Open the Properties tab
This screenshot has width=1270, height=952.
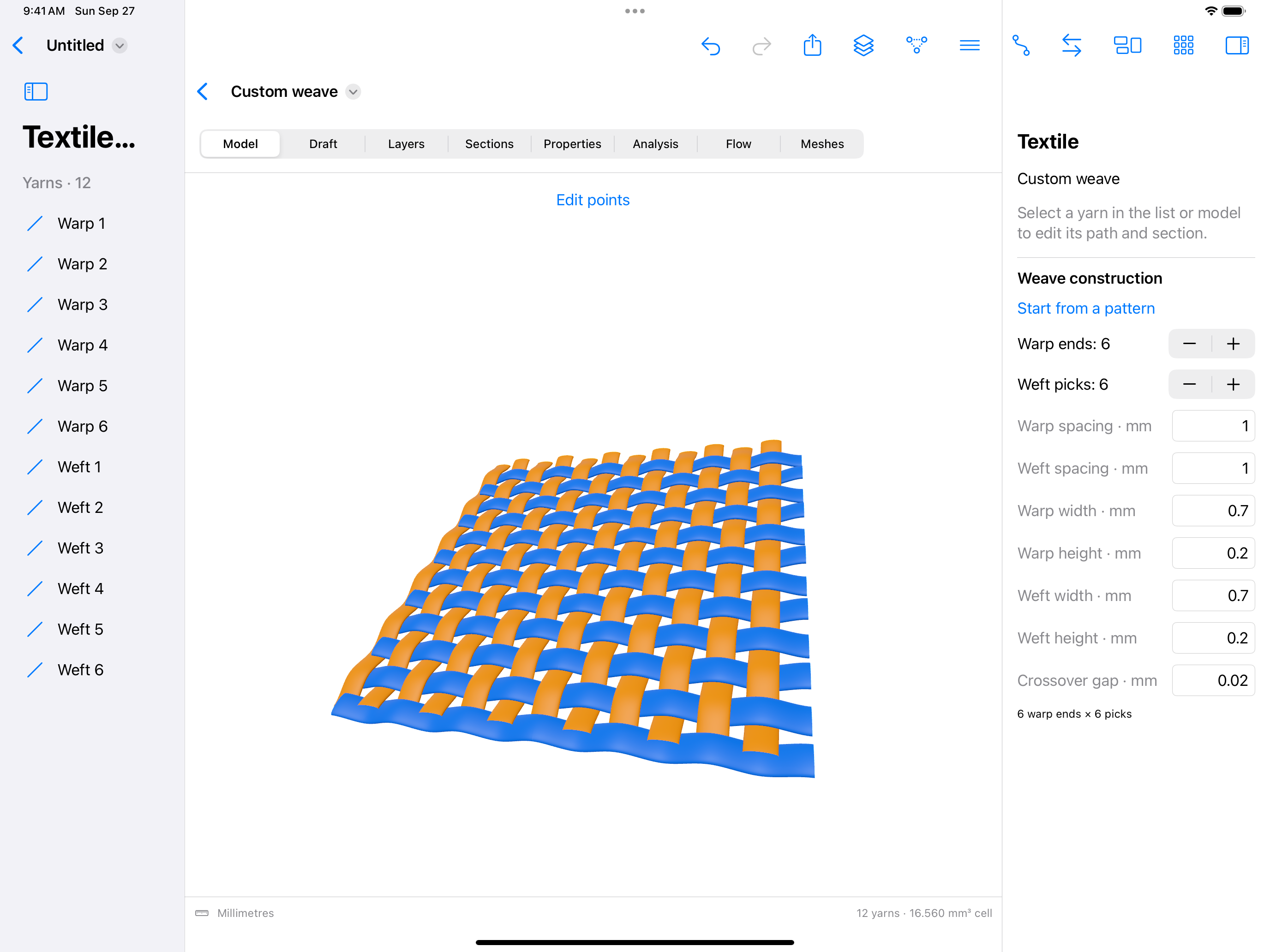click(572, 144)
